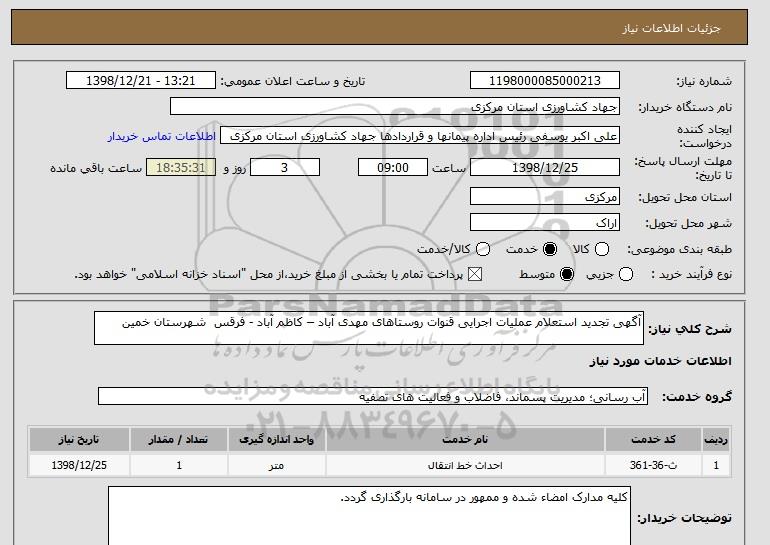Select the کالا radio button
Image resolution: width=770 pixels, height=545 pixels.
point(602,249)
